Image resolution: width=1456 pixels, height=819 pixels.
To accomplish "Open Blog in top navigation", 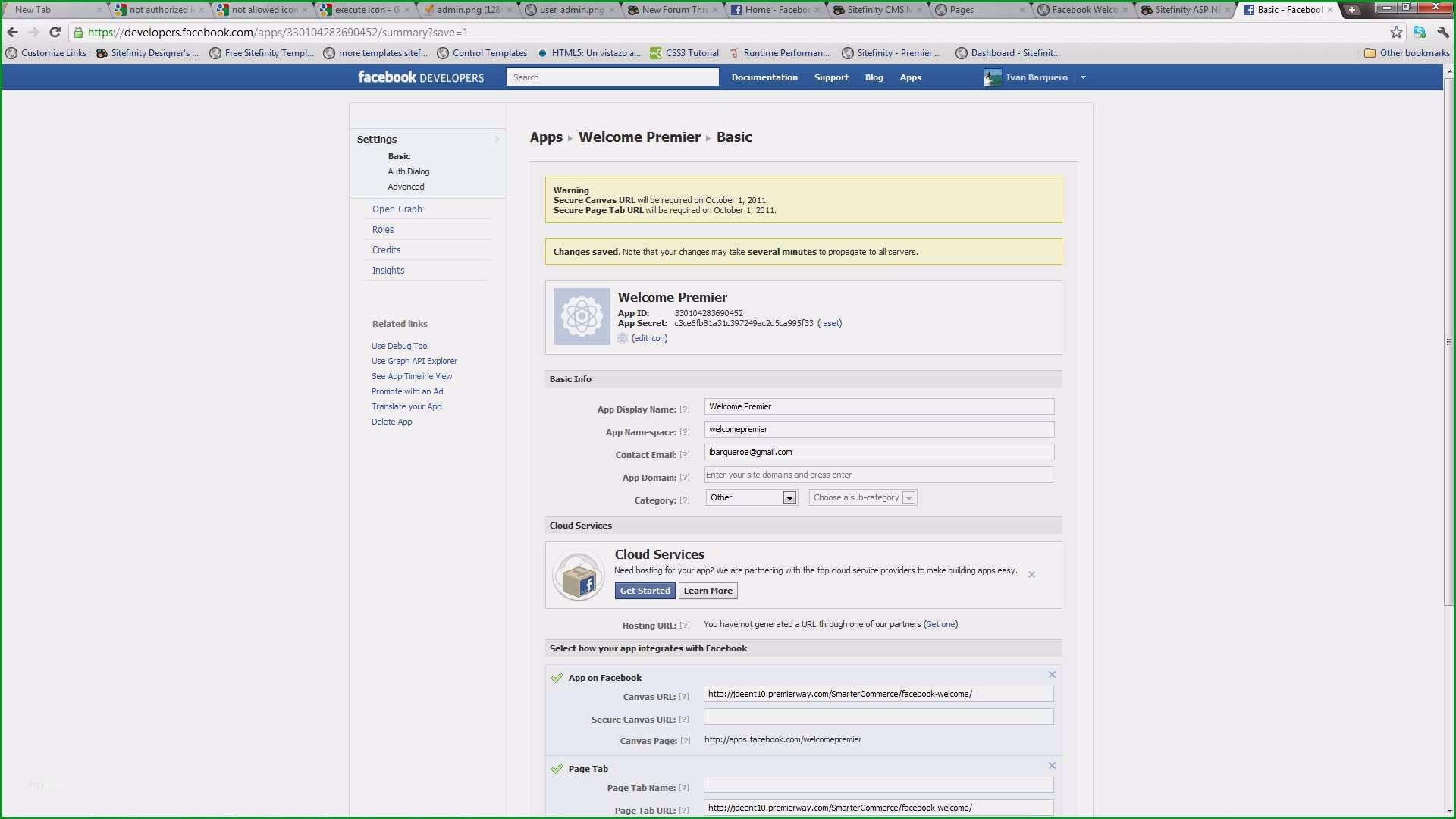I will (x=874, y=77).
